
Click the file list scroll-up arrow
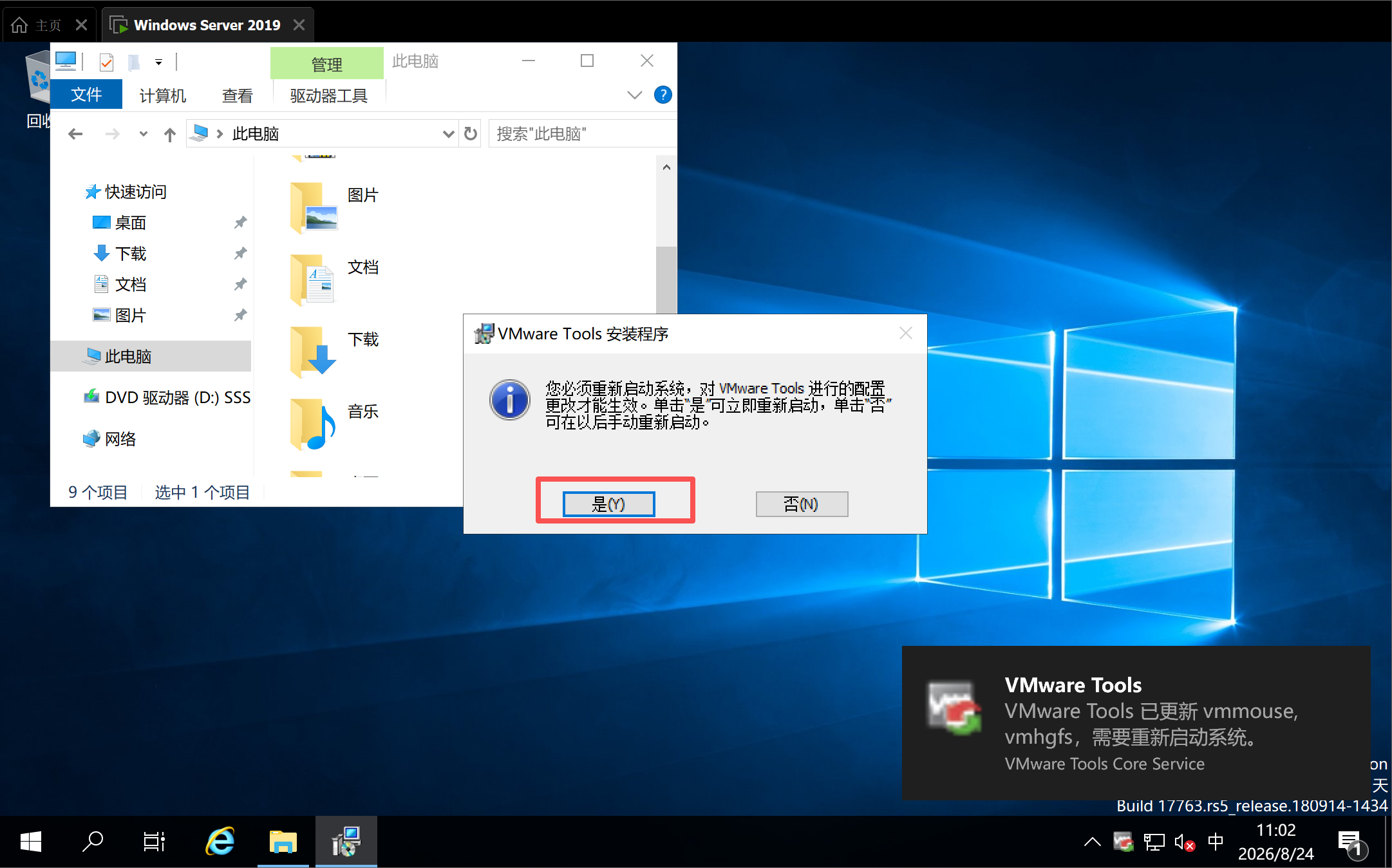pyautogui.click(x=666, y=167)
